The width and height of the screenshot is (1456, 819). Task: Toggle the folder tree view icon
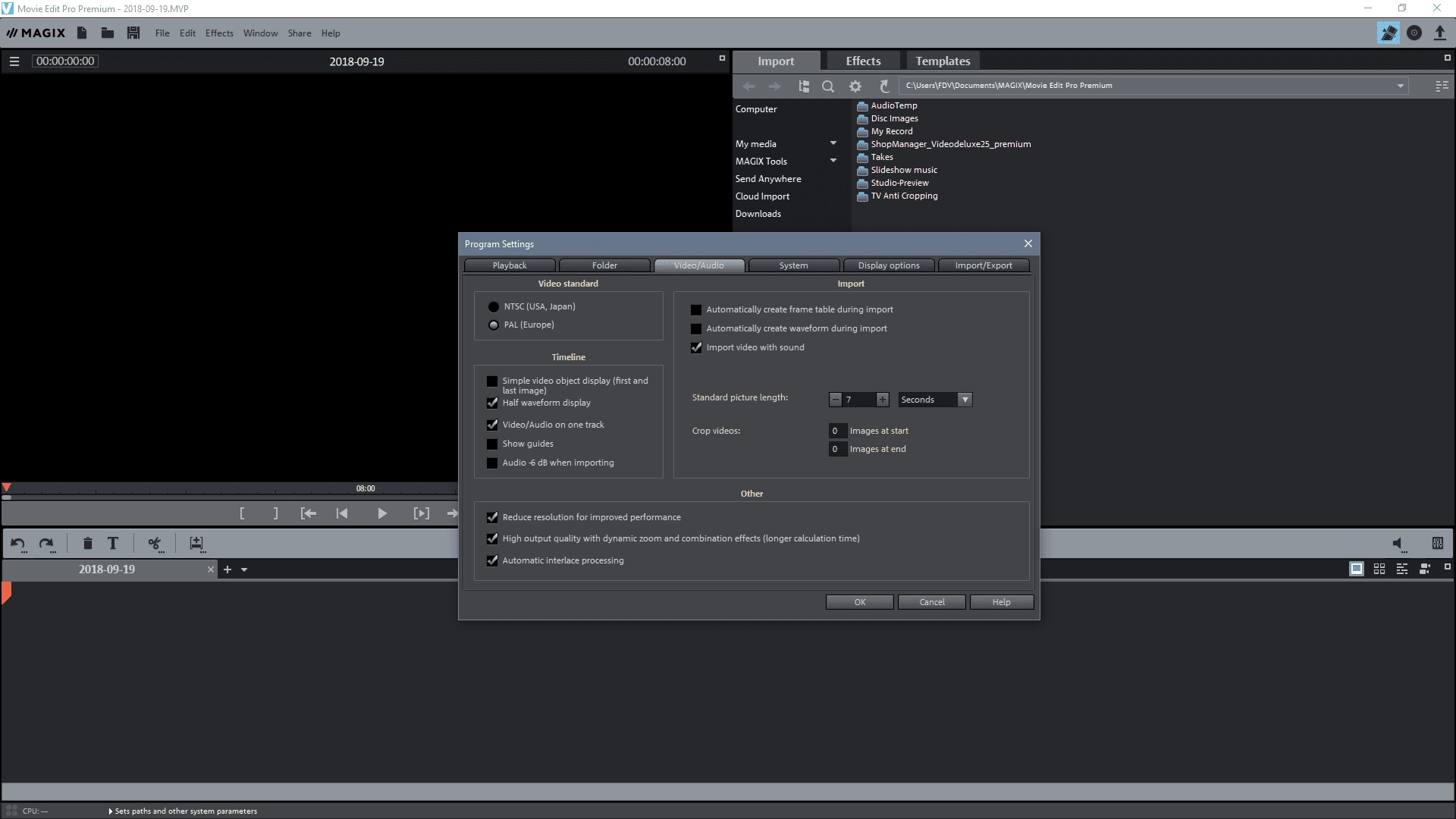point(804,86)
